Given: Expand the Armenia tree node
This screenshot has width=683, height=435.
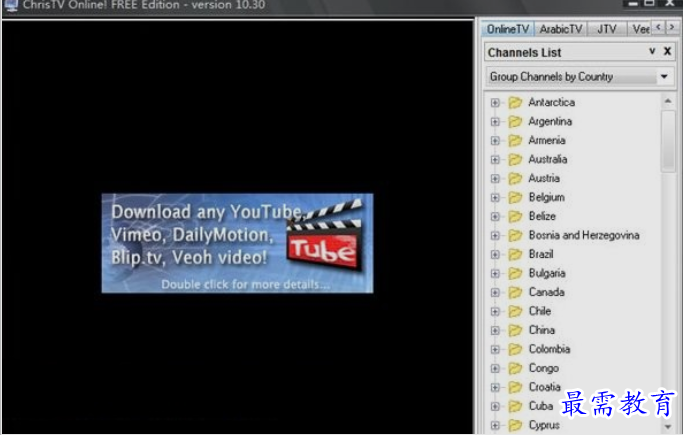Looking at the screenshot, I should 495,141.
